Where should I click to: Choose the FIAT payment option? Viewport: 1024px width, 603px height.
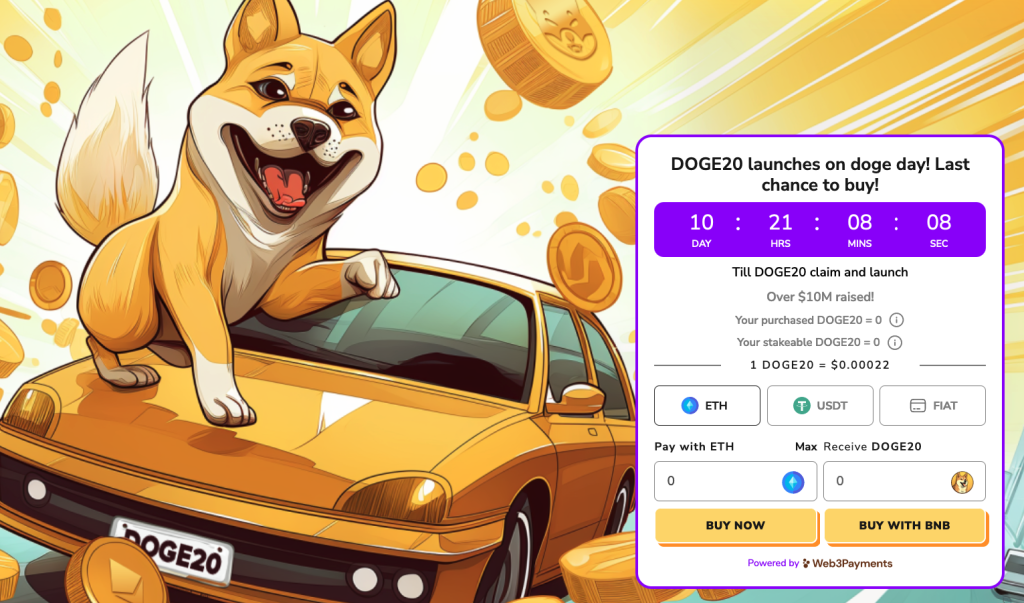pos(933,406)
